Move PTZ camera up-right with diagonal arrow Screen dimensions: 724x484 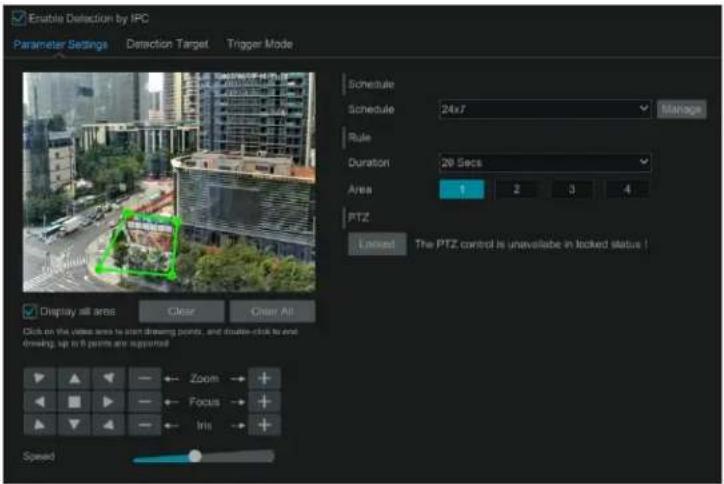pos(109,378)
